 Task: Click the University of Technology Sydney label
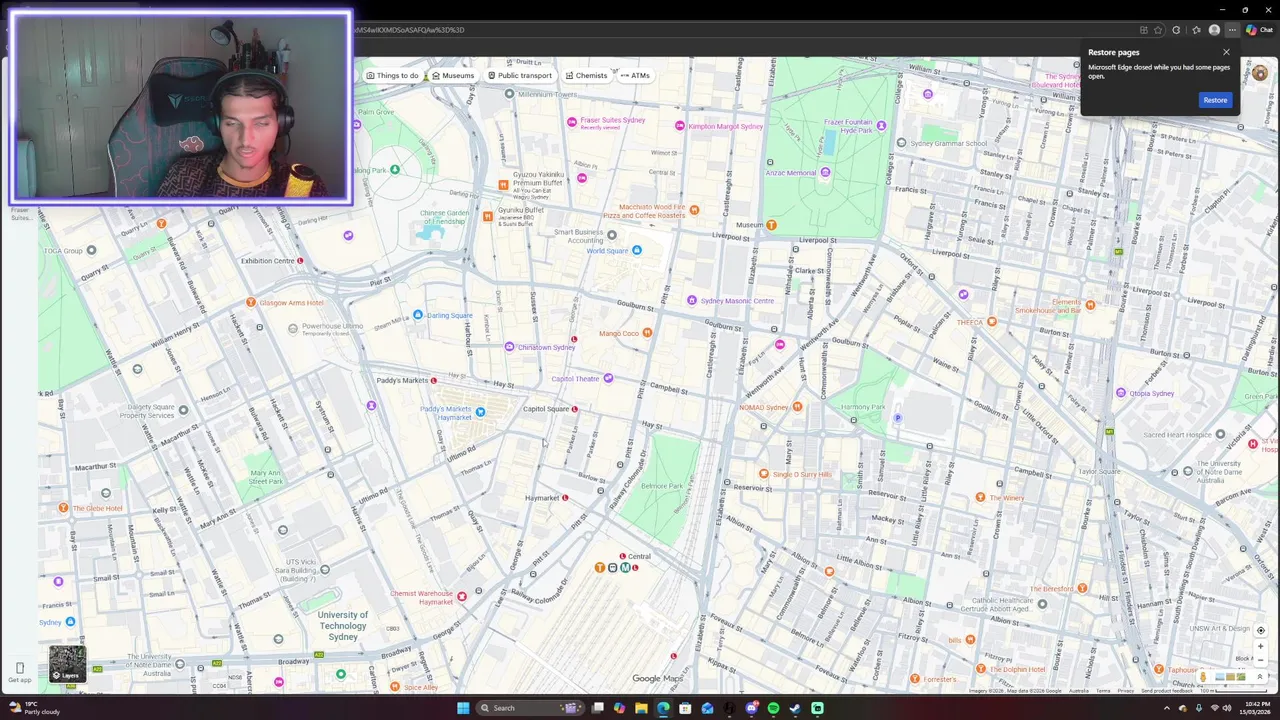(343, 626)
